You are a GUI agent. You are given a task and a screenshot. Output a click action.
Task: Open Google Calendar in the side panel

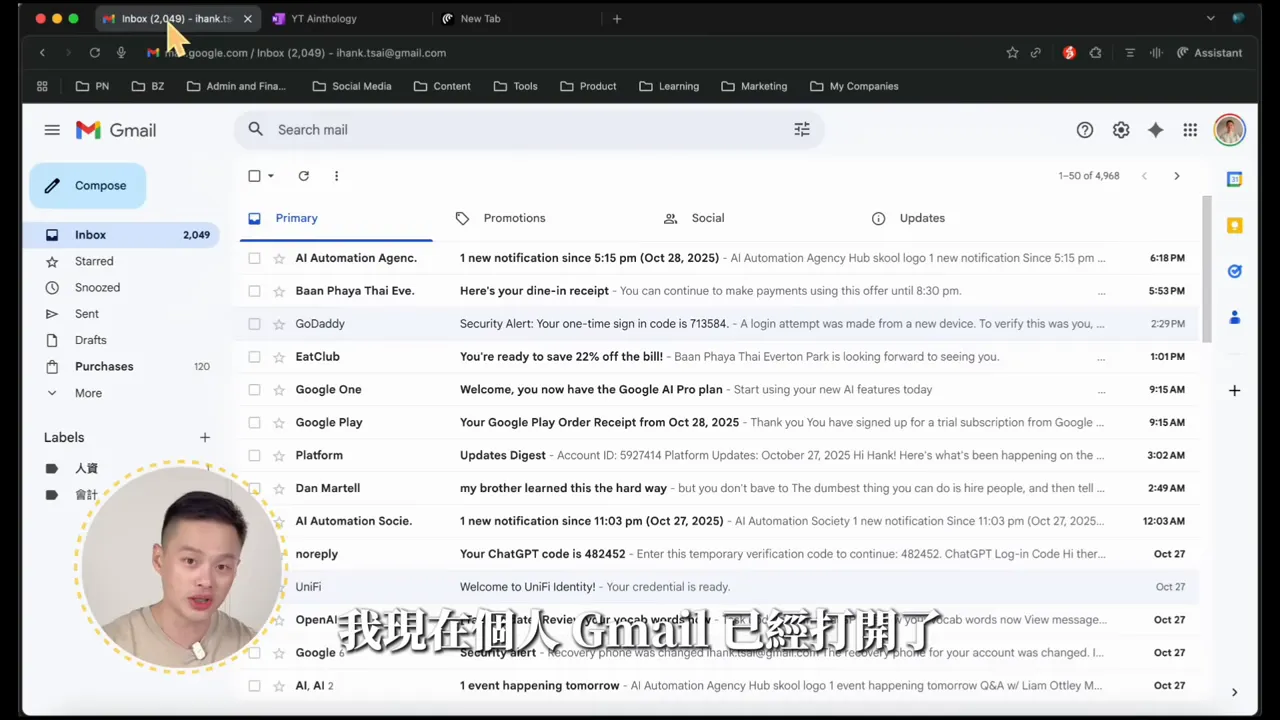click(x=1234, y=179)
